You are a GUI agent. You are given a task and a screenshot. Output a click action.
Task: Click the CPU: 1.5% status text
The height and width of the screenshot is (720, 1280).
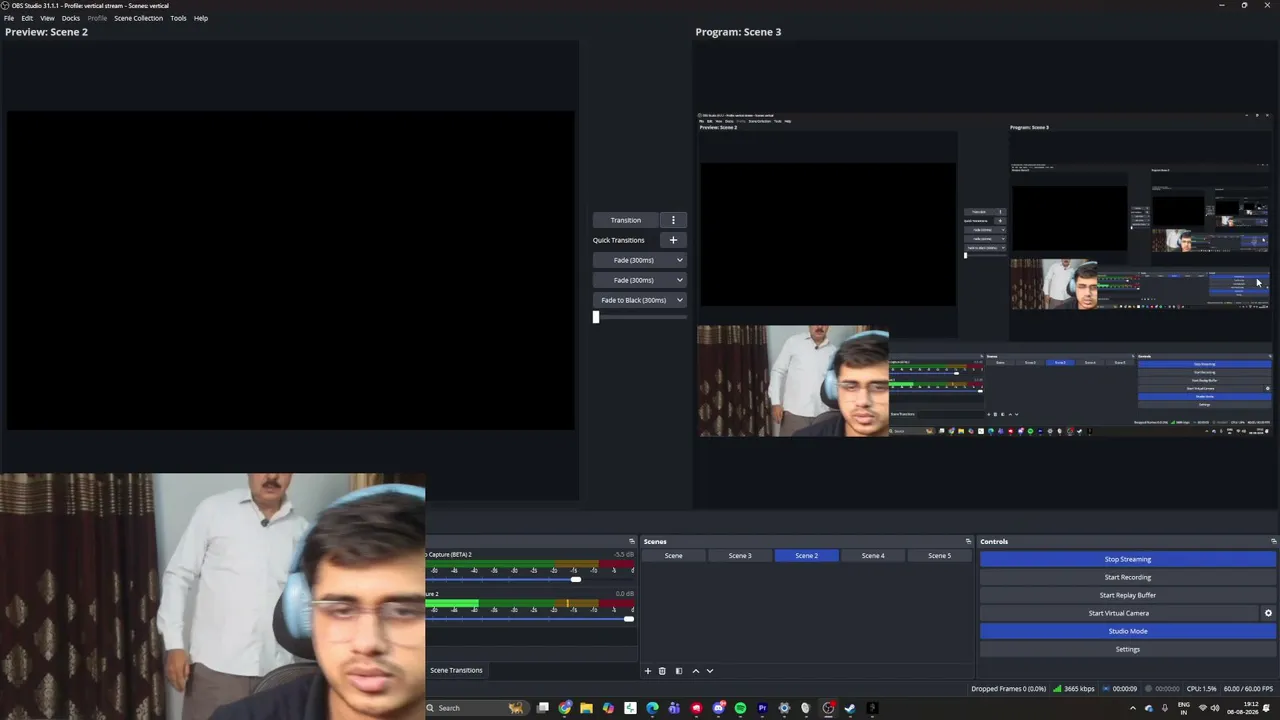tap(1201, 689)
